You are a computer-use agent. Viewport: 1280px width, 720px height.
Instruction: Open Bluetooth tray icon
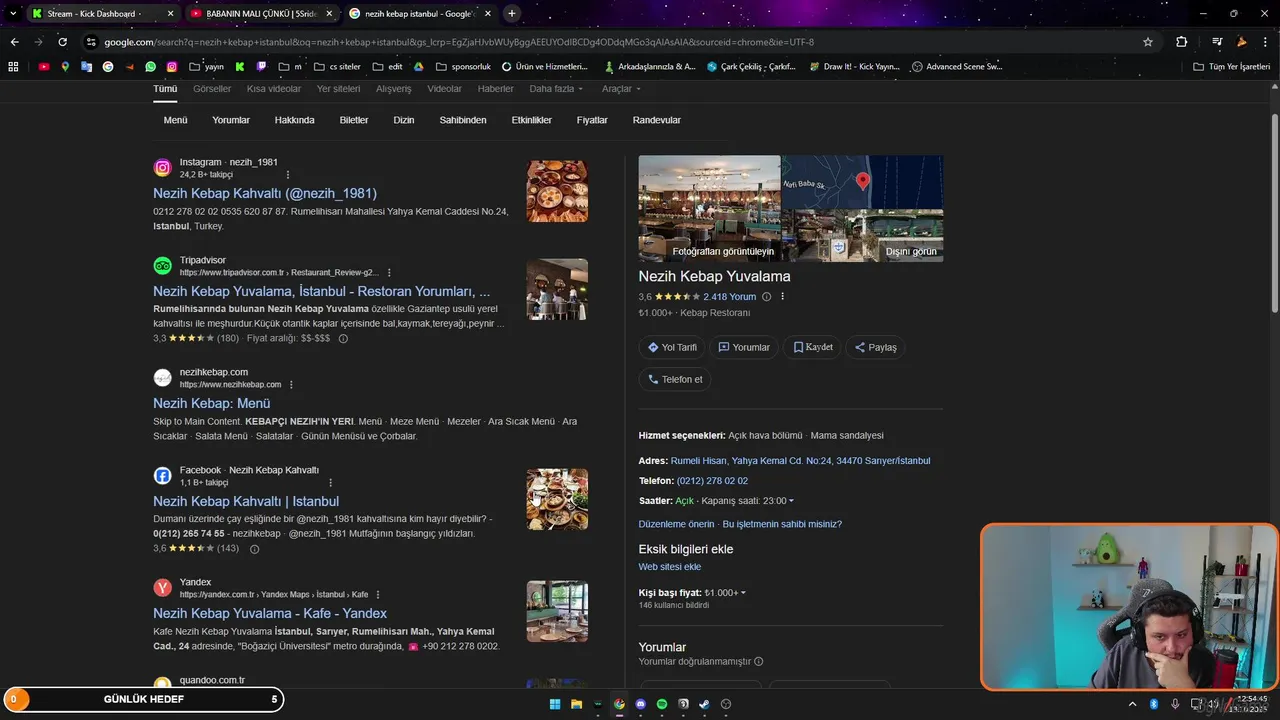tap(1153, 704)
